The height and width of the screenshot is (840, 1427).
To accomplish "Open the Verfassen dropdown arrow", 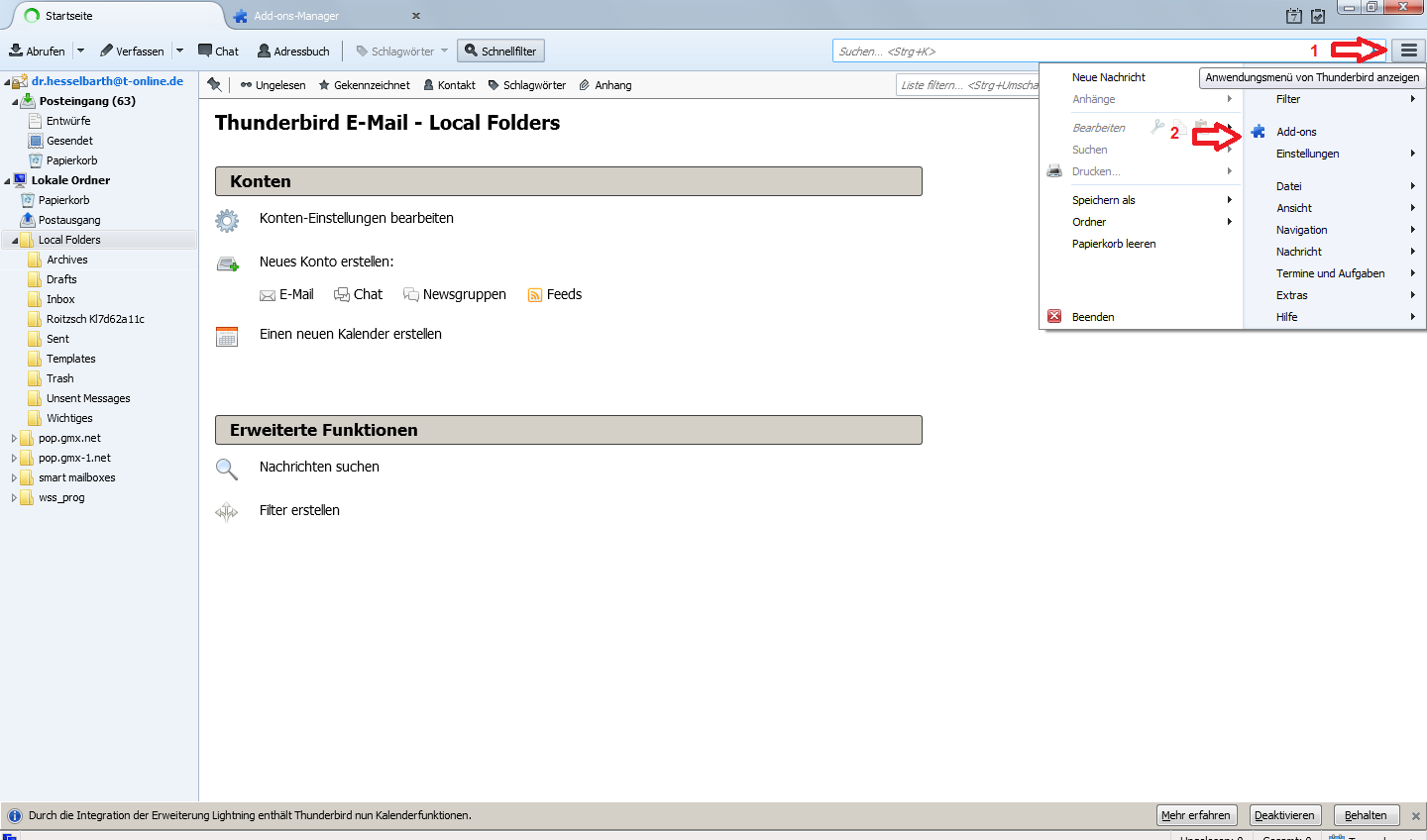I will tap(179, 51).
